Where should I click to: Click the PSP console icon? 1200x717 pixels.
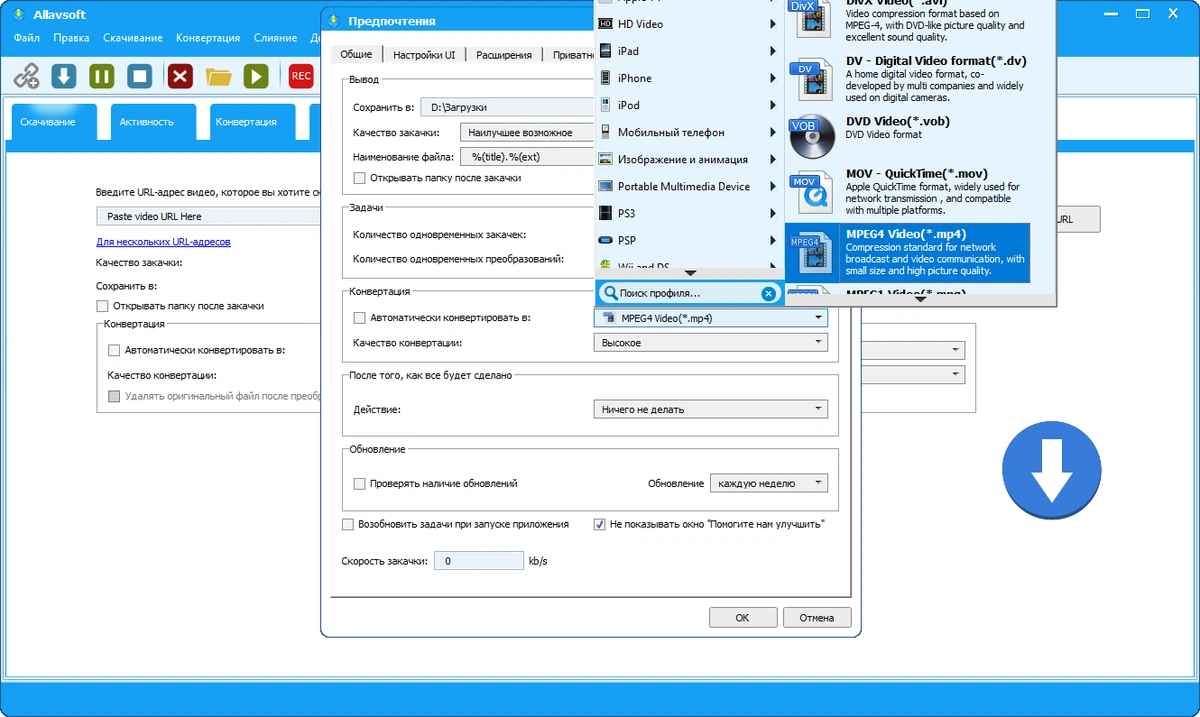coord(605,240)
